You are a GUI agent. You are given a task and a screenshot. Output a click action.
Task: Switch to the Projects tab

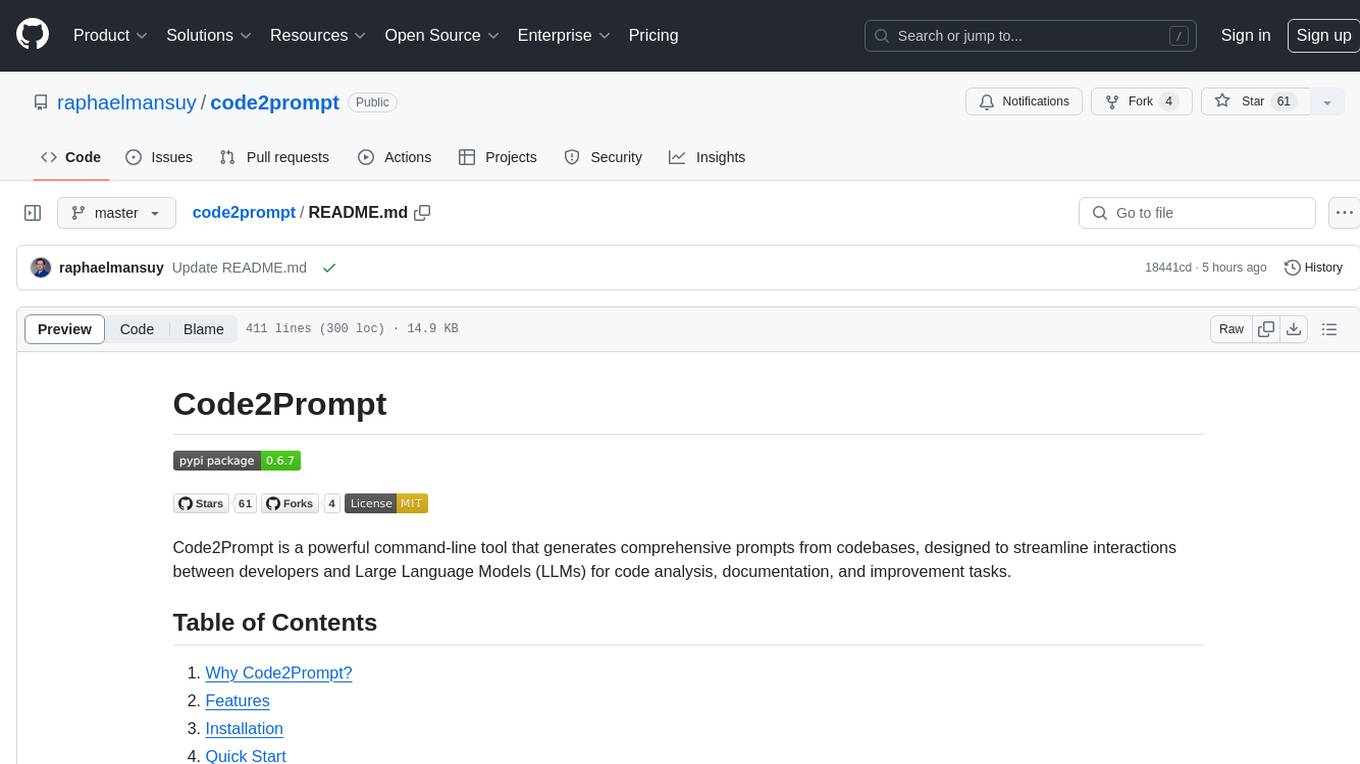coord(497,157)
